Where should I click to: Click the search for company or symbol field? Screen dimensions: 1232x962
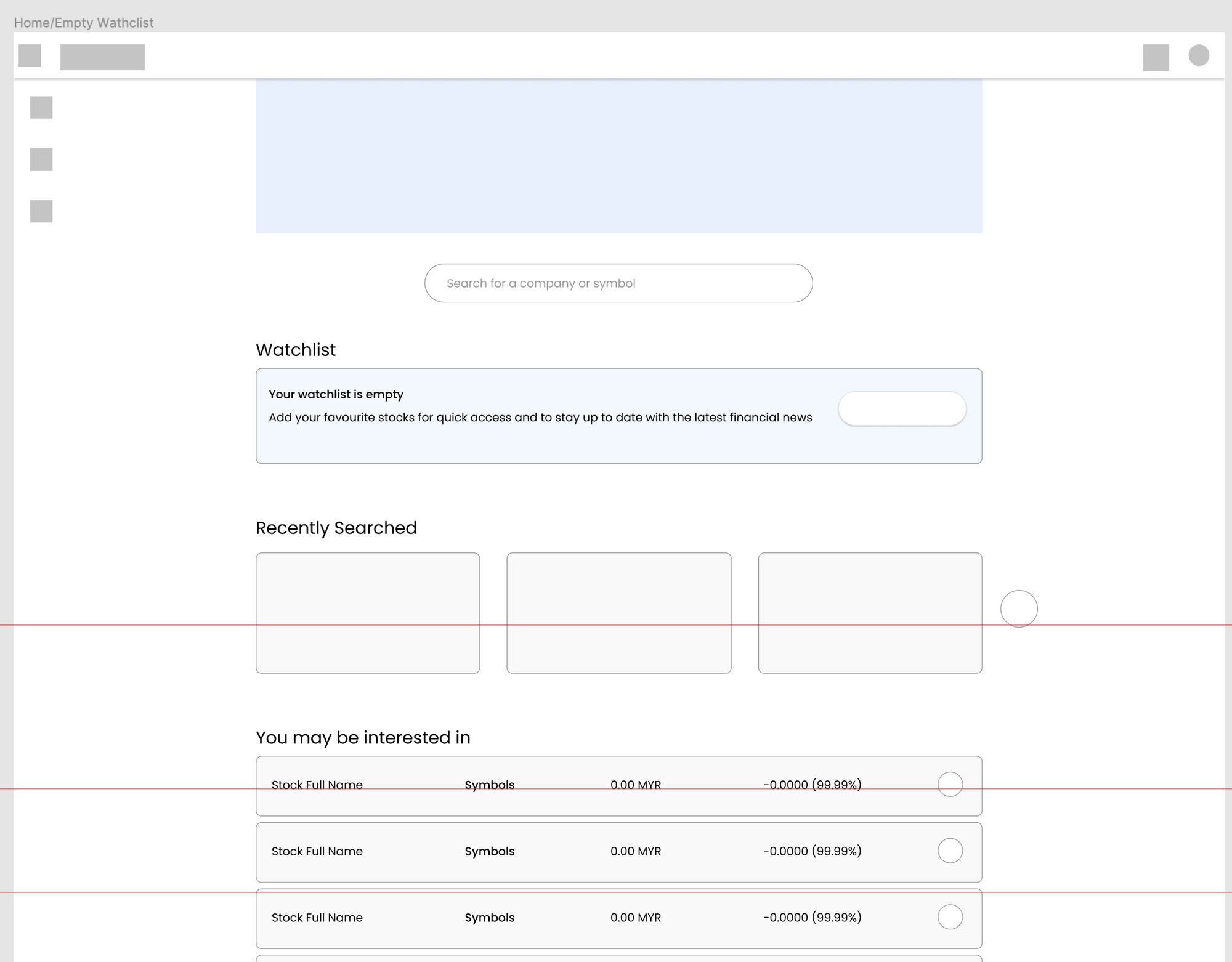coord(618,283)
